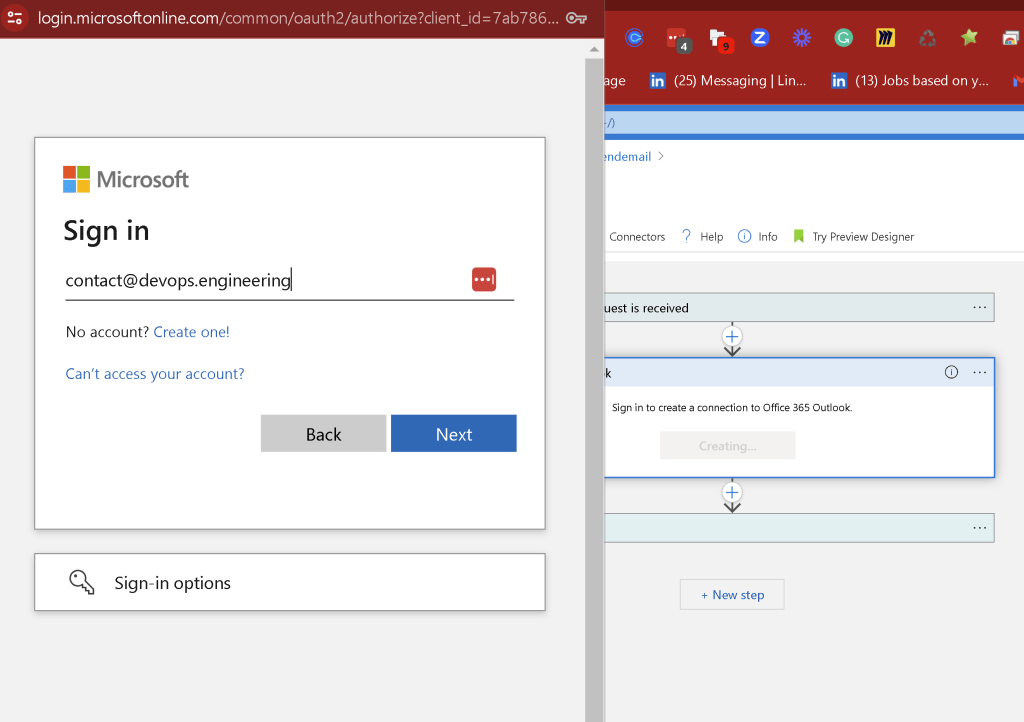Click the sendemail breadcrumb link
The height and width of the screenshot is (722, 1024).
pyautogui.click(x=628, y=157)
